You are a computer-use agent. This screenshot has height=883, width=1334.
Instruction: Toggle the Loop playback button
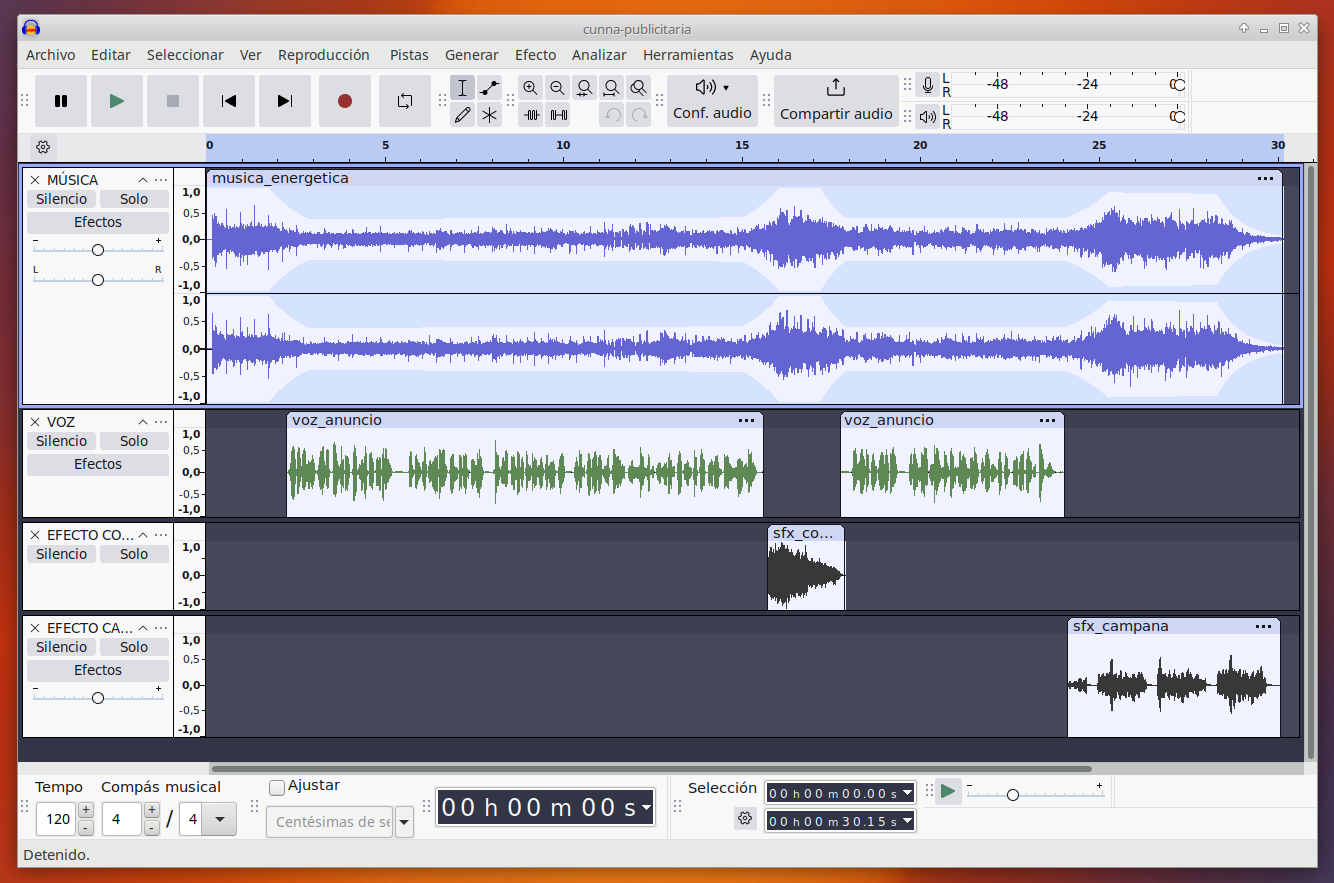point(405,101)
